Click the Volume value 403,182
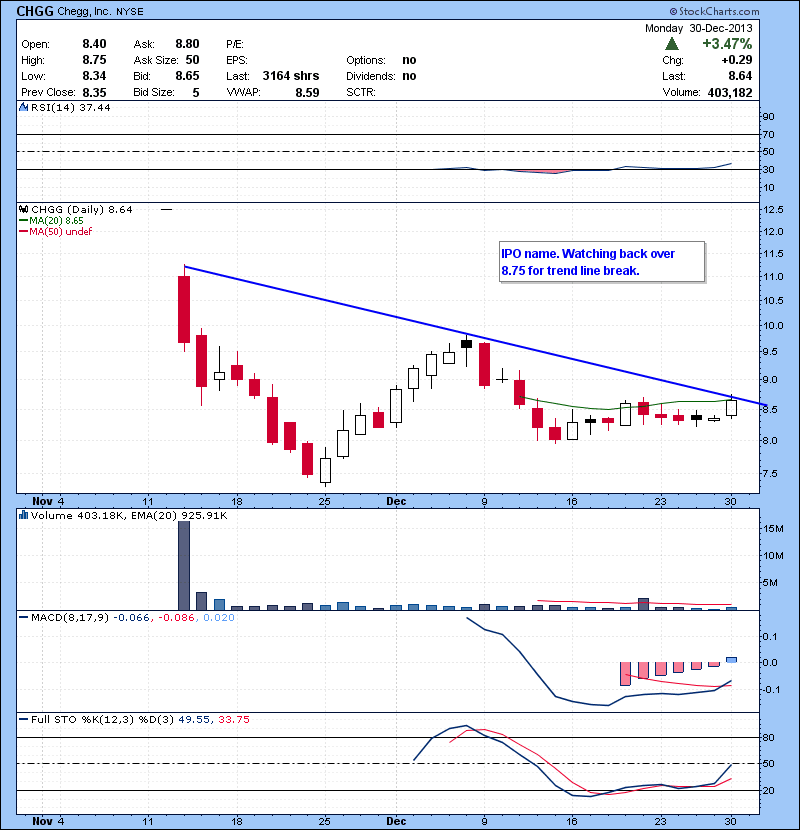 click(x=730, y=92)
